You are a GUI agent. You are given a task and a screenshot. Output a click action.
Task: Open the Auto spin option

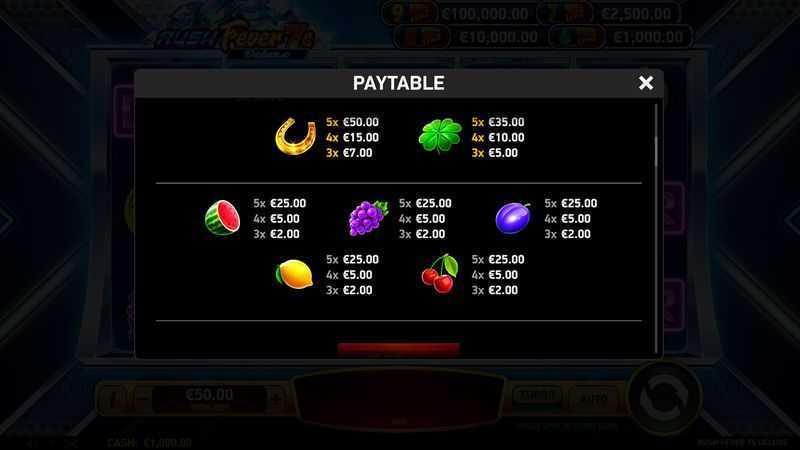point(594,398)
